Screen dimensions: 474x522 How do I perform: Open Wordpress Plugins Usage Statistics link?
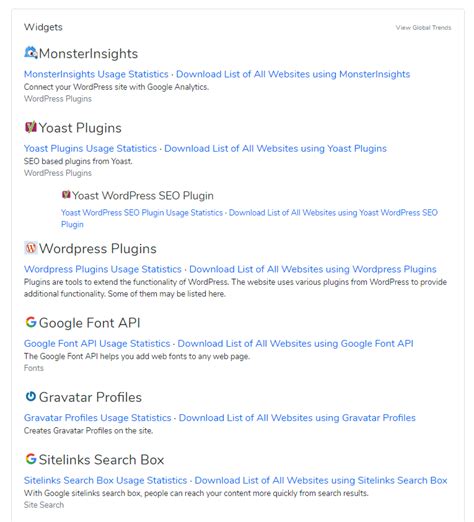coord(103,269)
